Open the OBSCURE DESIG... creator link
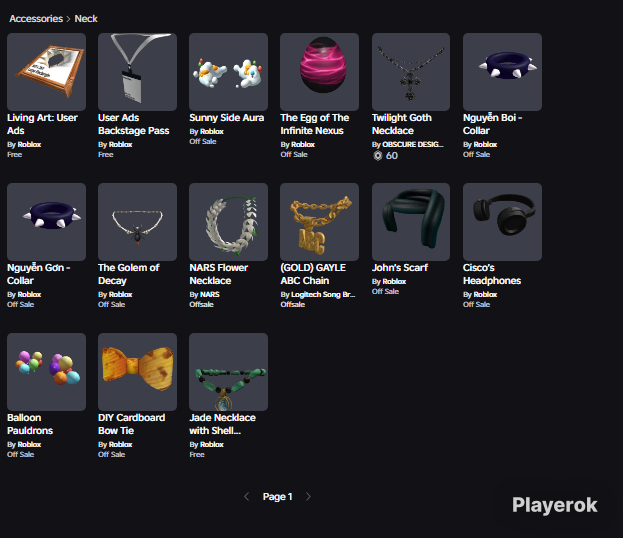Screen dimensions: 623x538 413,144
